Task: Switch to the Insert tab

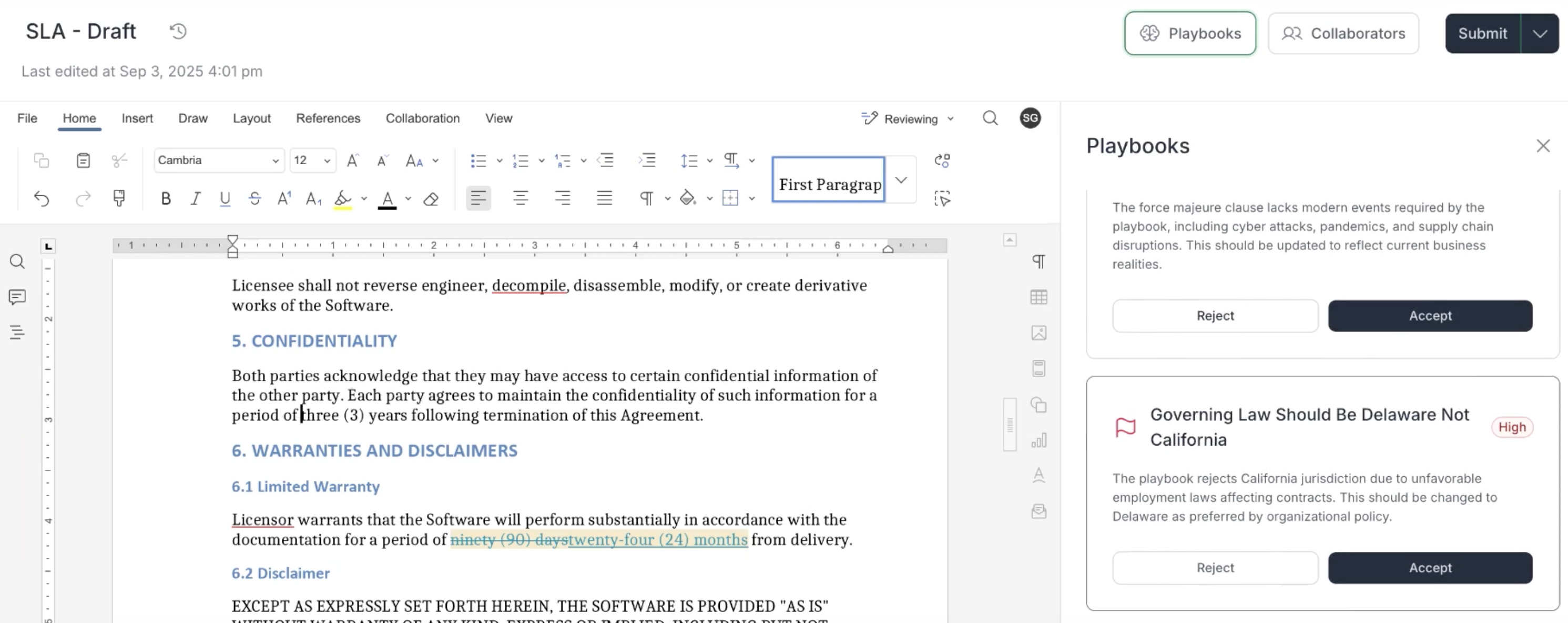Action: [x=137, y=118]
